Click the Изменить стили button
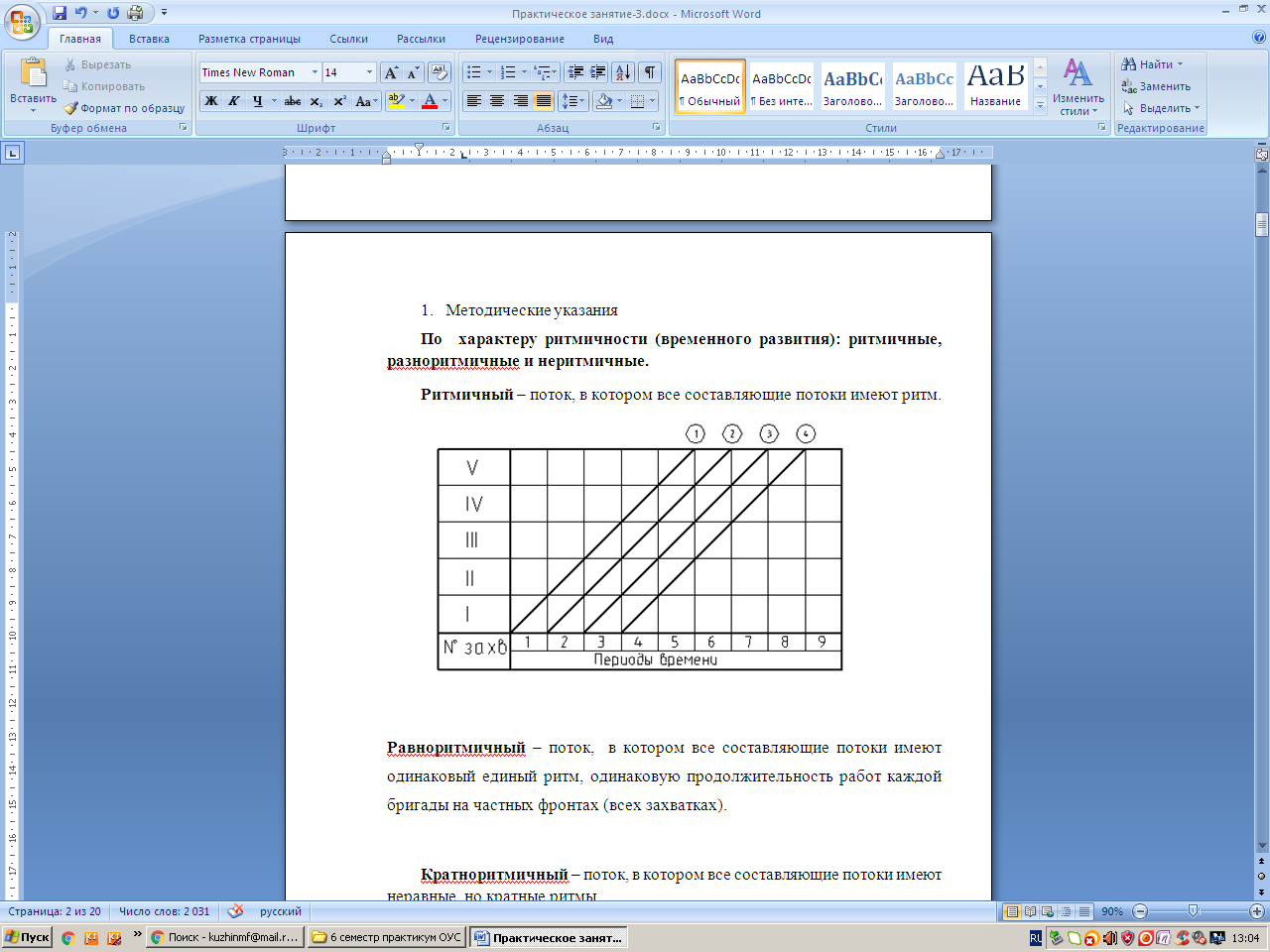Viewport: 1270px width, 952px height. (x=1078, y=86)
